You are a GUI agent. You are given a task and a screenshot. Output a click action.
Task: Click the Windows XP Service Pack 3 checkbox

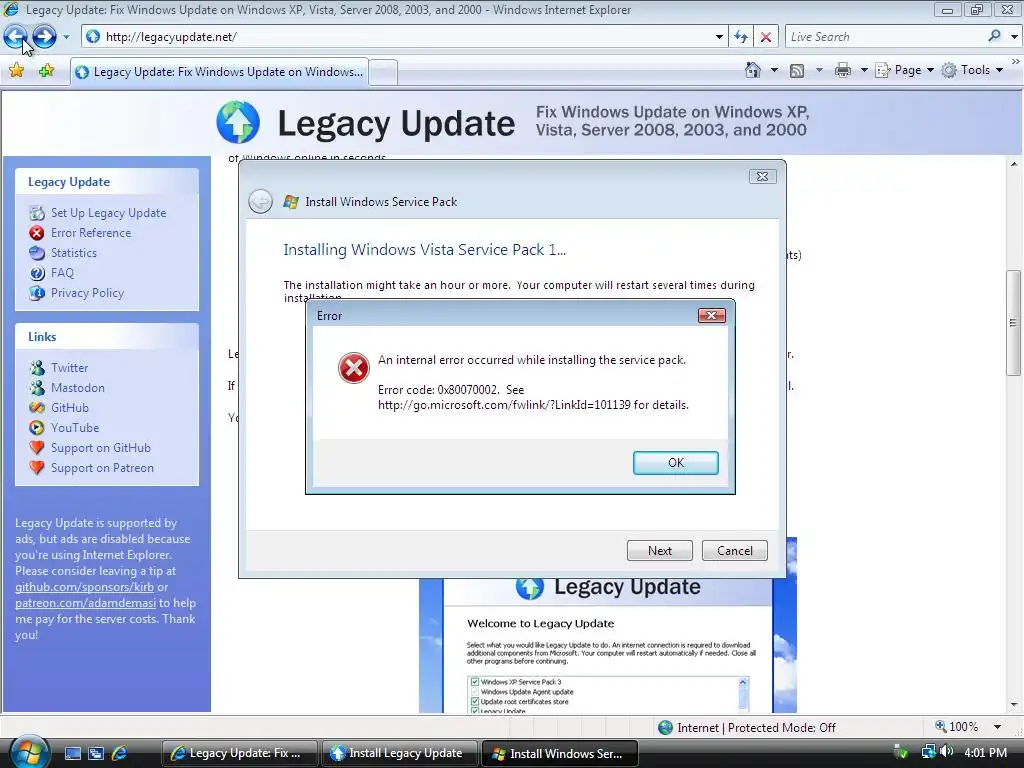pyautogui.click(x=475, y=682)
